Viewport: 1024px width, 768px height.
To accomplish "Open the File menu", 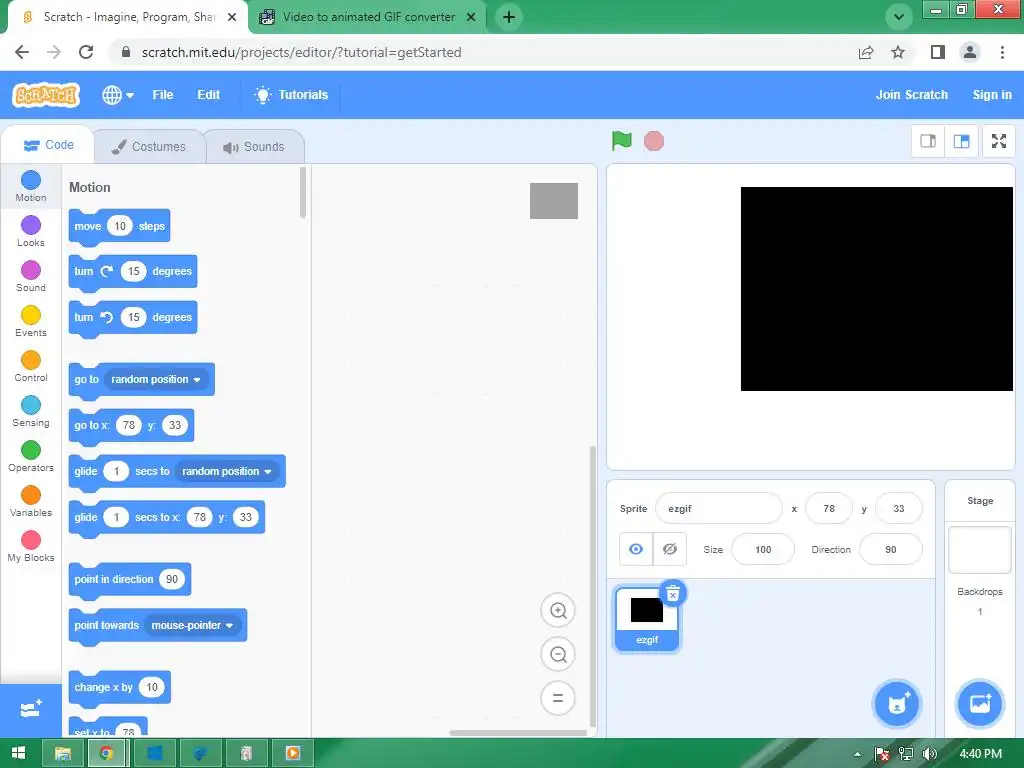I will coord(163,95).
